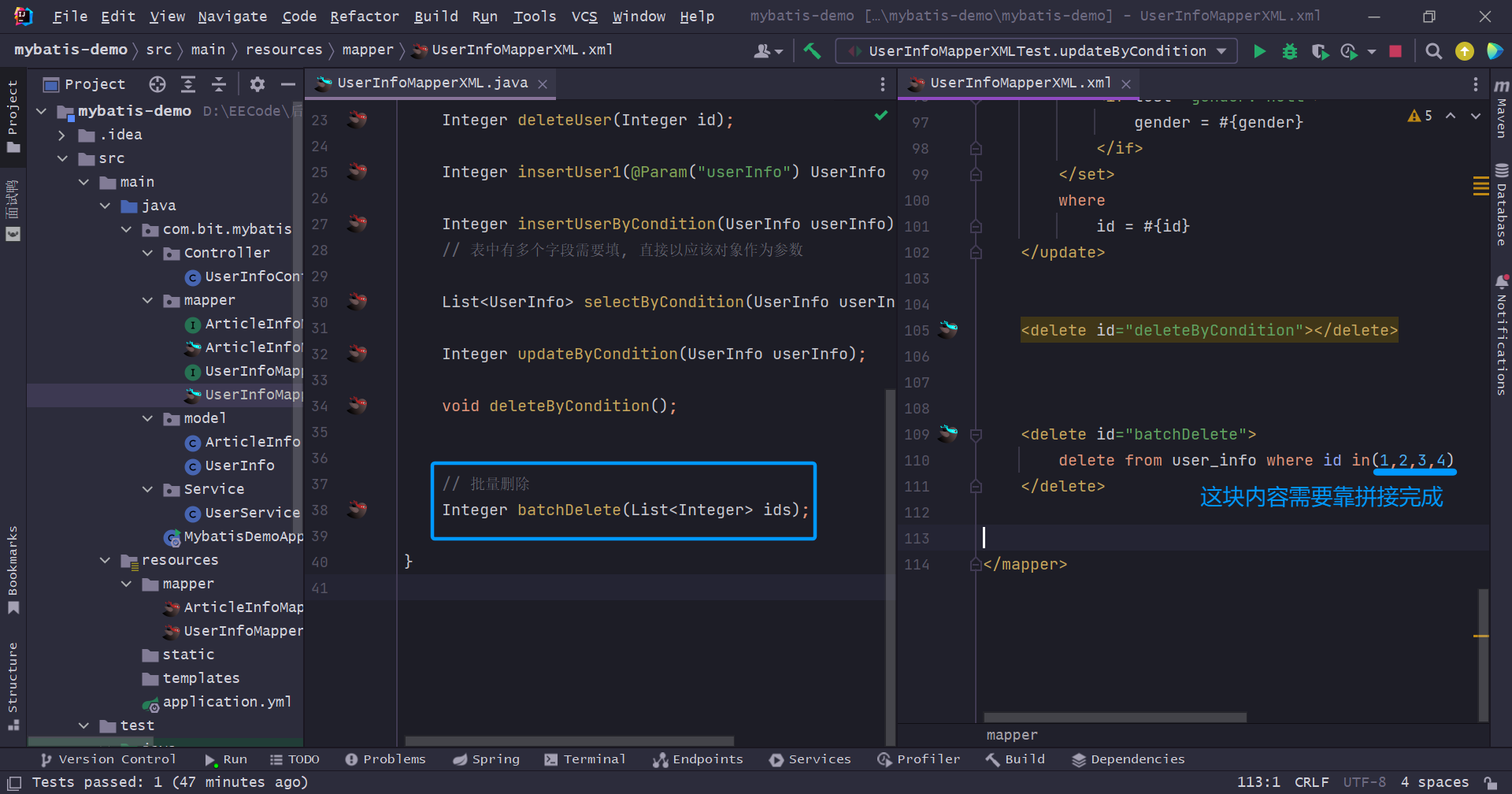Viewport: 1512px width, 794px height.
Task: Open the Terminal tool window
Action: 584,759
